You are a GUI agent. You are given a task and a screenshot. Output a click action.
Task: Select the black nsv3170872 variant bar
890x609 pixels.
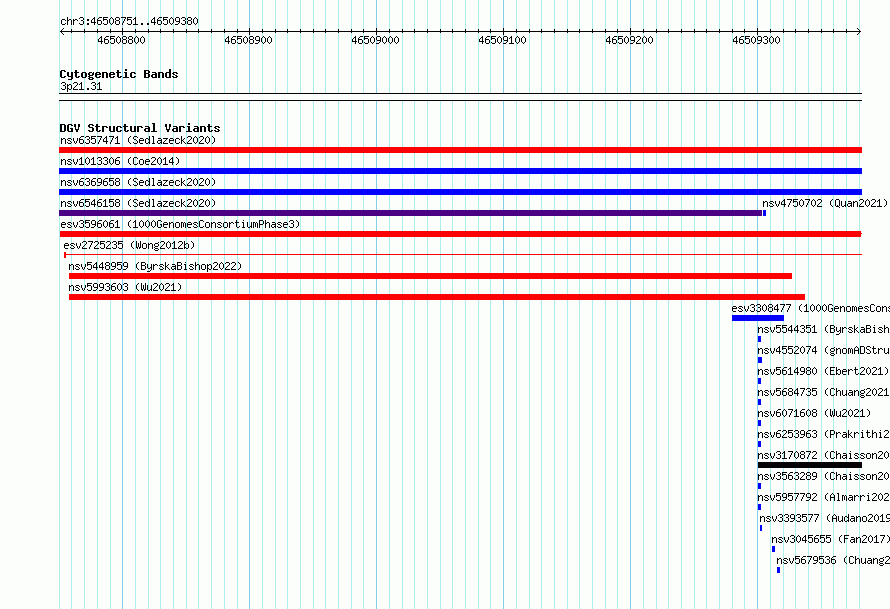pos(810,465)
